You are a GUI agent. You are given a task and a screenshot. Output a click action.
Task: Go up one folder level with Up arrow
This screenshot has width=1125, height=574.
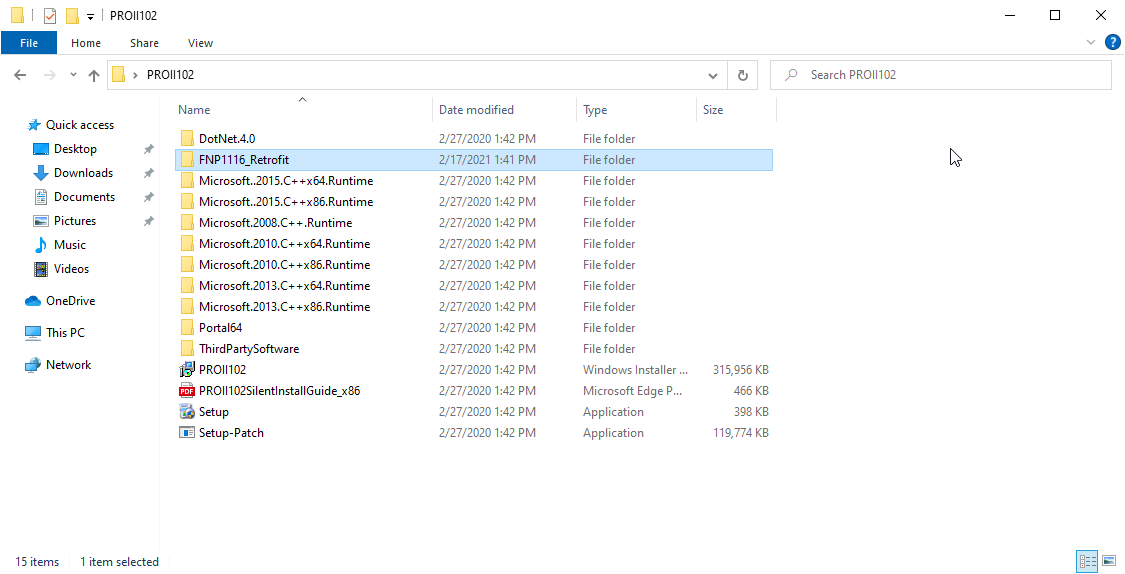coord(94,75)
